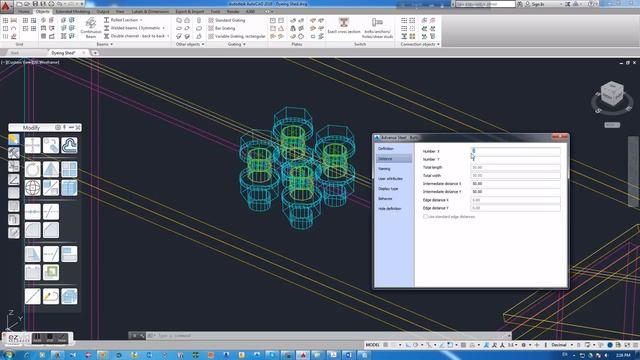Select the Mirror tool in Modify palette

[x=51, y=169]
